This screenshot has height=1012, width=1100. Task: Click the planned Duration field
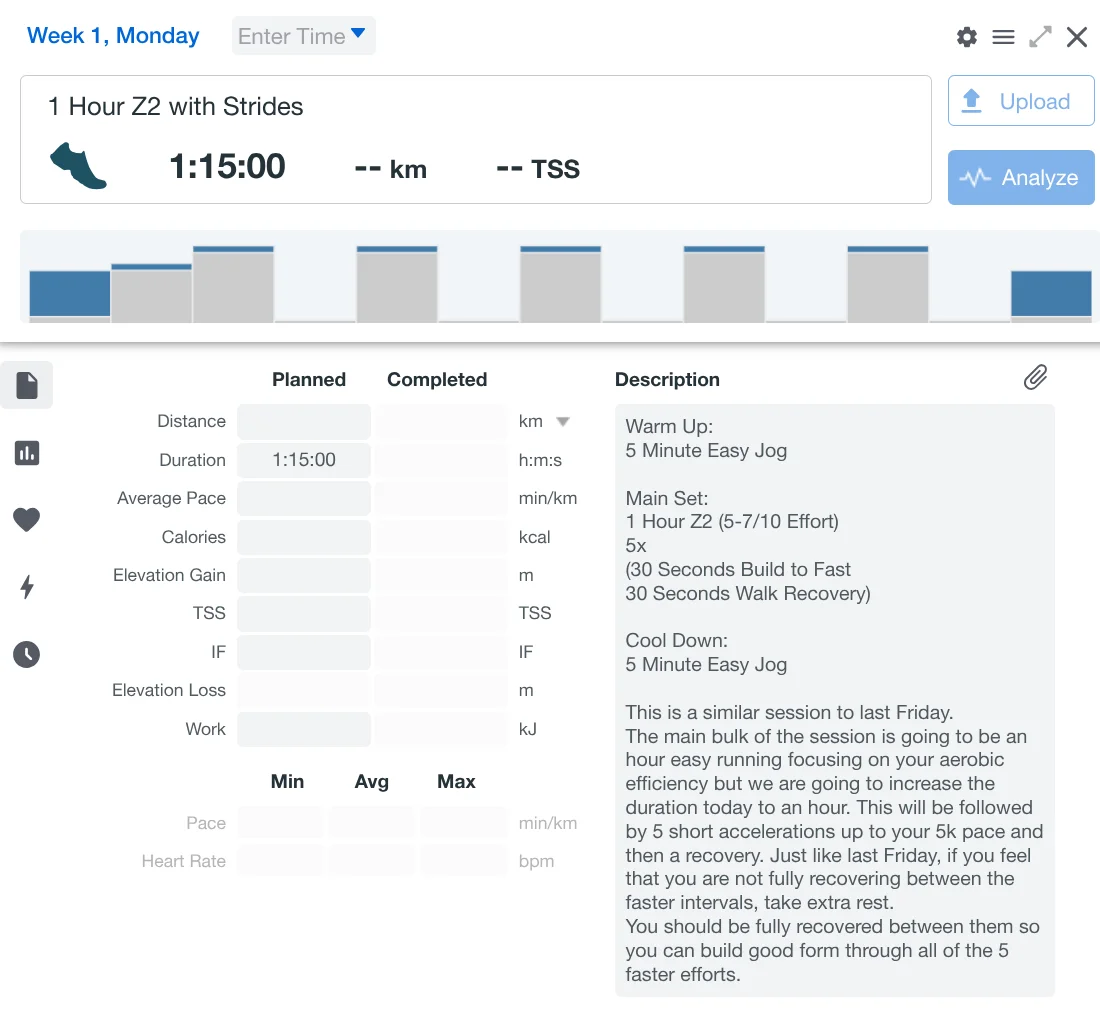pyautogui.click(x=304, y=460)
